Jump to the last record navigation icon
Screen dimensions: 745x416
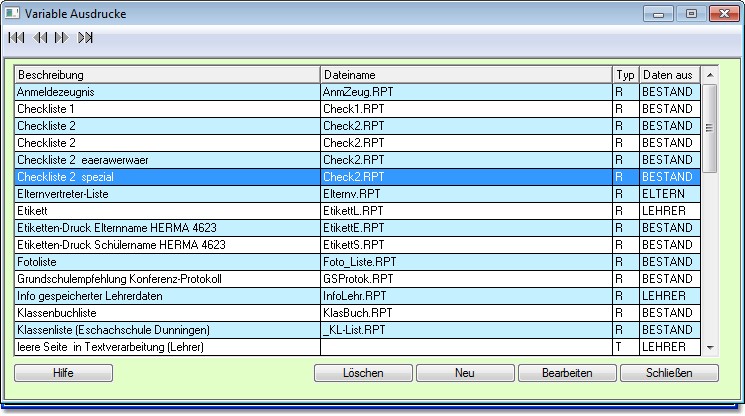[x=86, y=38]
